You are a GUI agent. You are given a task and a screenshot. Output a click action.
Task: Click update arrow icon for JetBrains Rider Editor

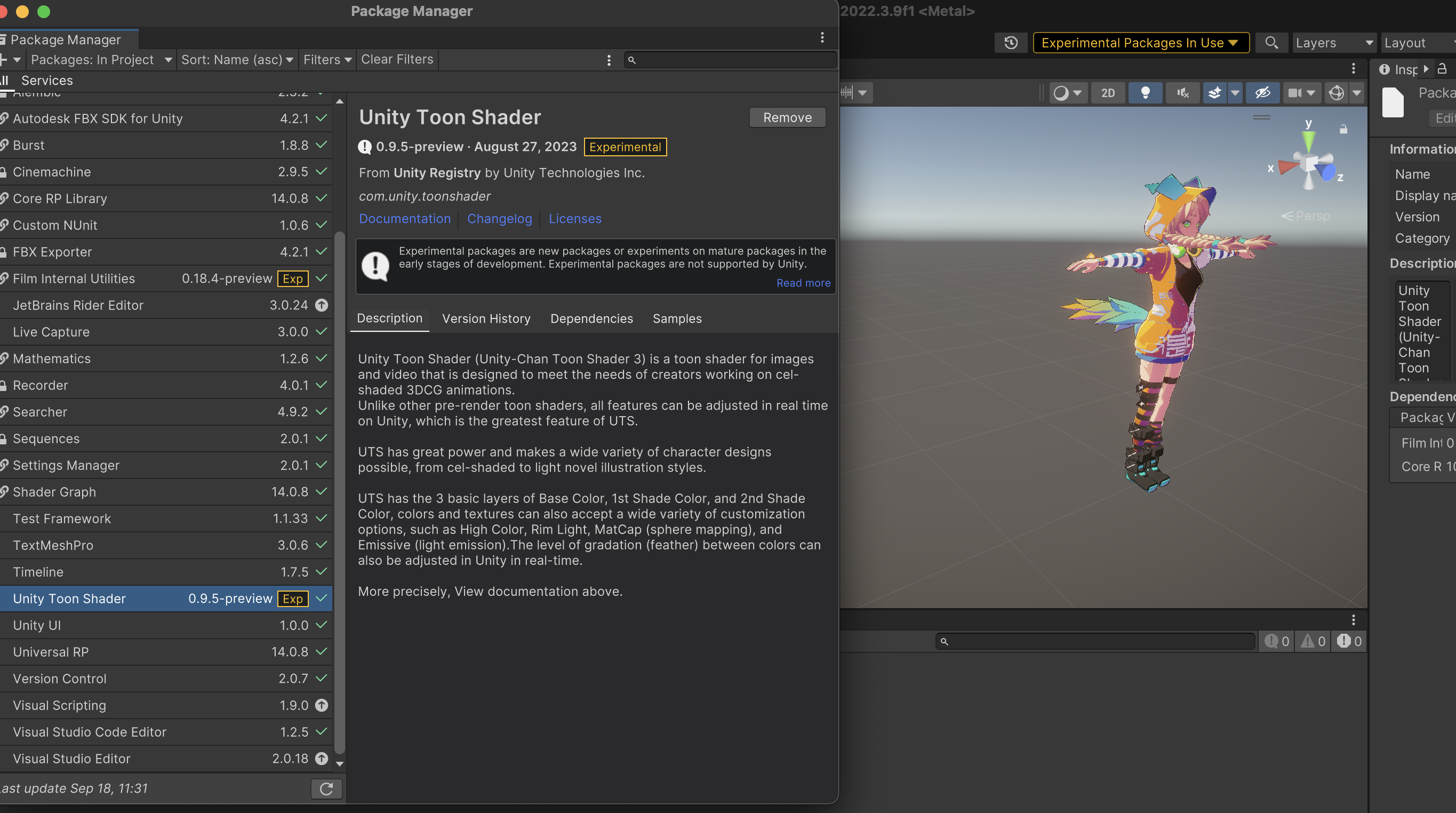point(321,305)
